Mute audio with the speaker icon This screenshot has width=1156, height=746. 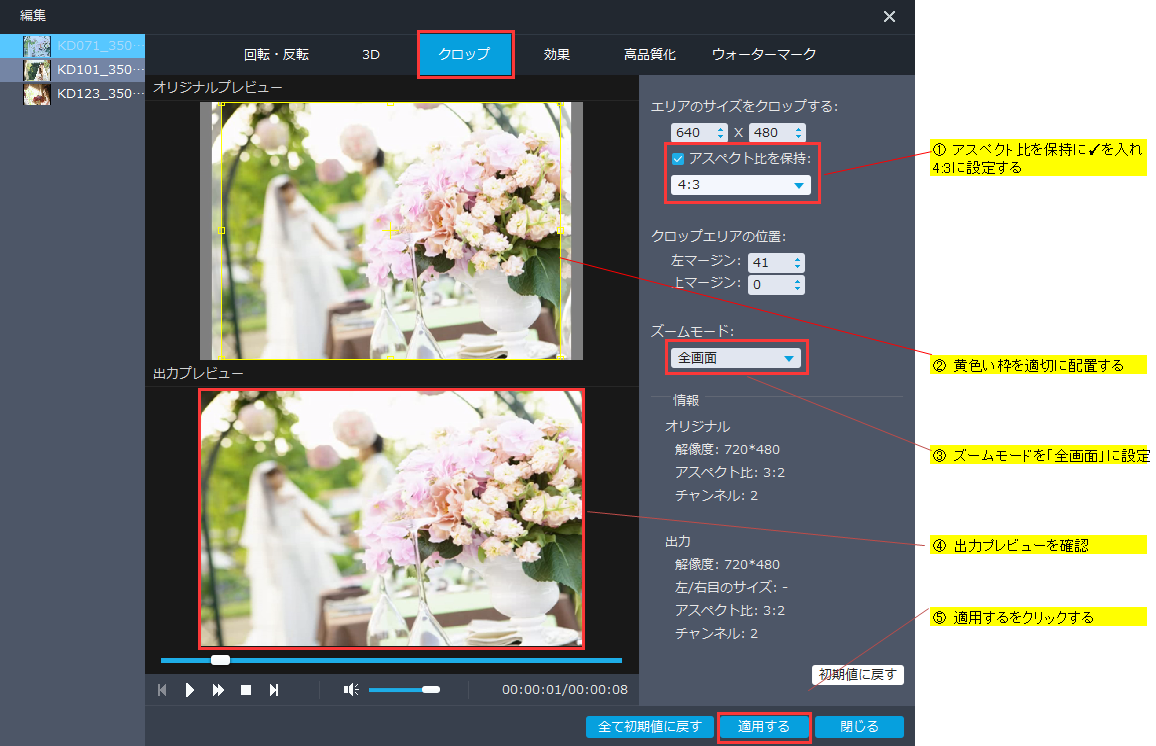click(351, 690)
